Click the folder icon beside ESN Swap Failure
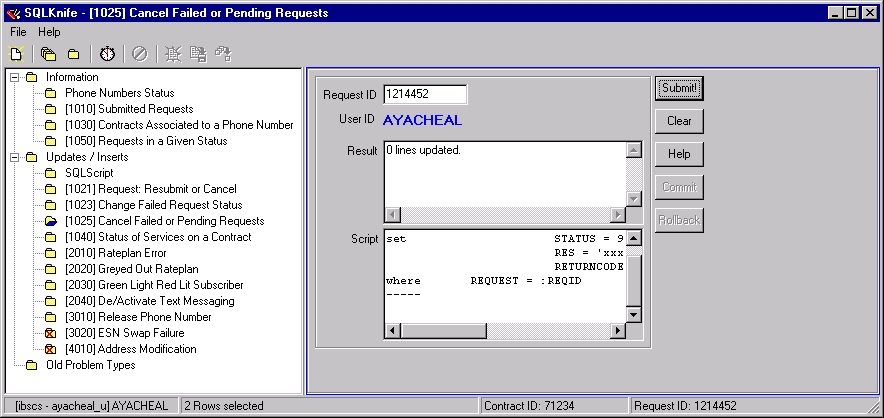884x418 pixels. tap(50, 333)
